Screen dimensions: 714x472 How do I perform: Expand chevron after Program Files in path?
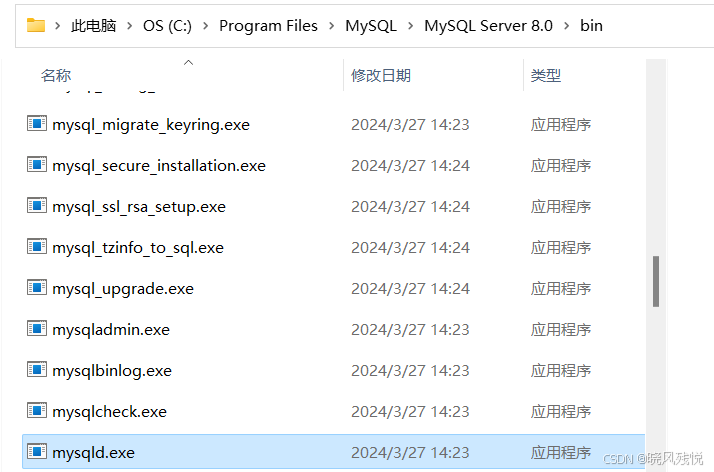pos(332,26)
